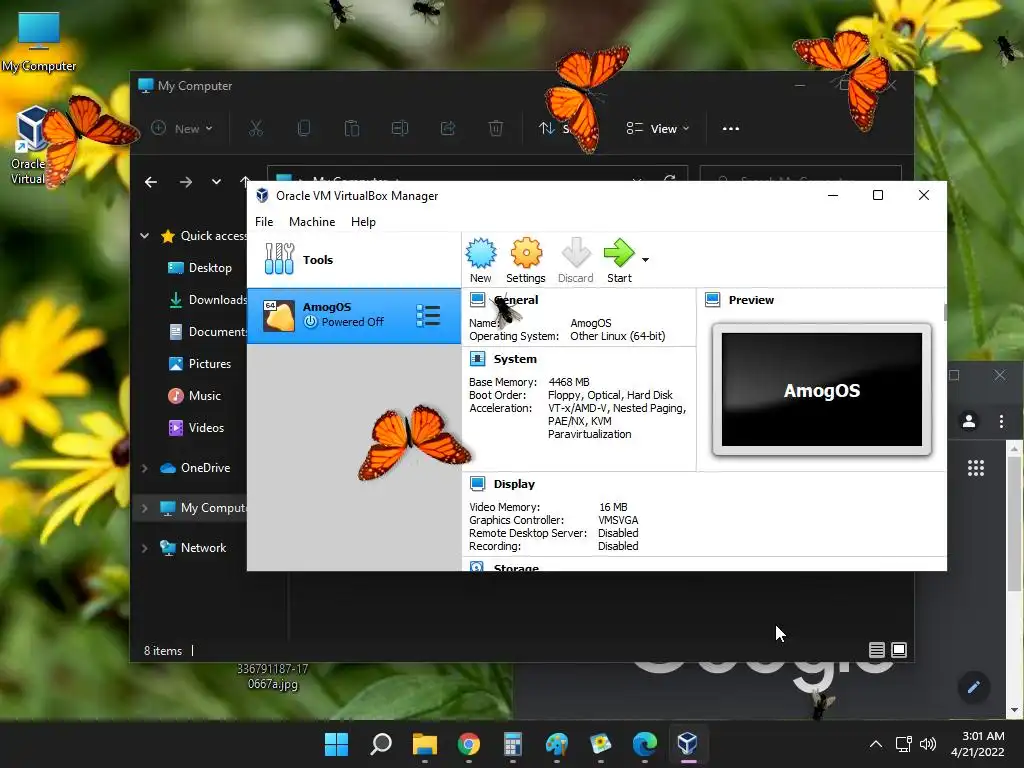
Task: Open the network icon in system tray
Action: [904, 744]
